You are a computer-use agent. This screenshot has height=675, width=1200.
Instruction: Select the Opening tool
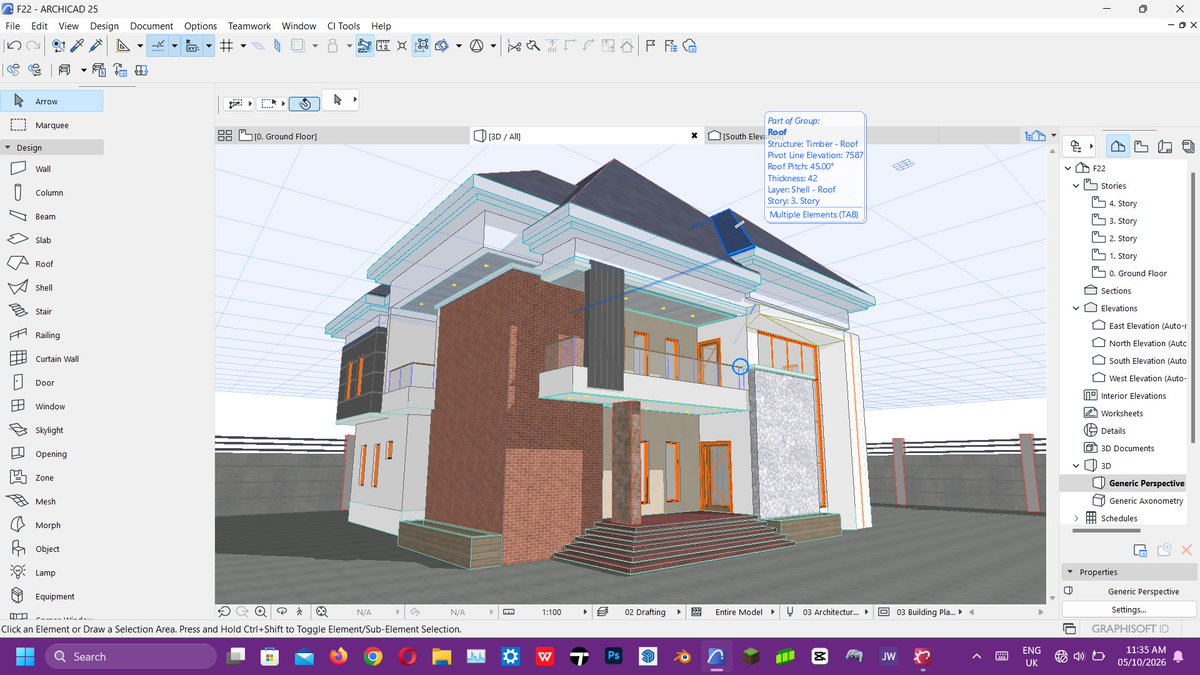point(52,454)
